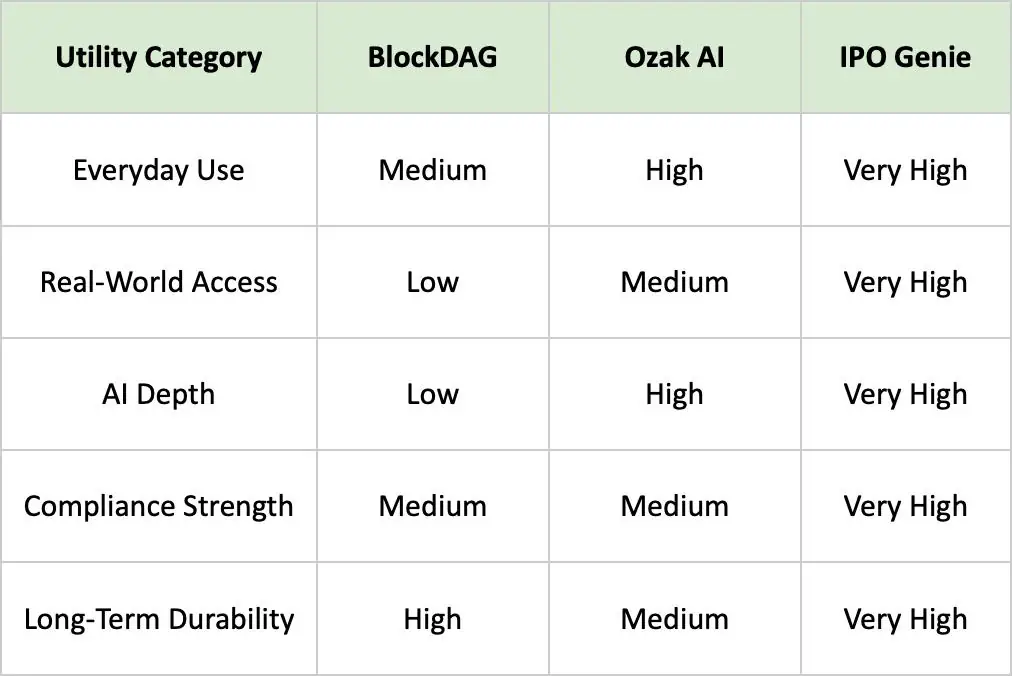The width and height of the screenshot is (1012, 676).
Task: Click BlockDAG's AI Depth Low cell
Action: [x=432, y=394]
